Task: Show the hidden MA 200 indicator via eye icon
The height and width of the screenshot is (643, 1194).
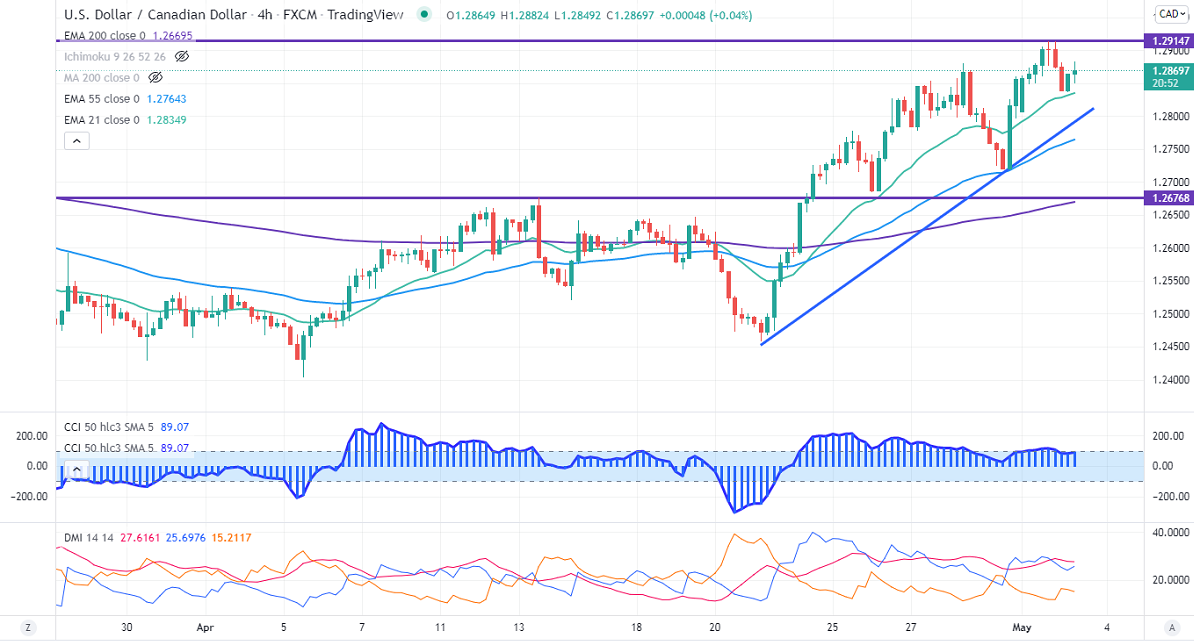Action: pos(155,78)
